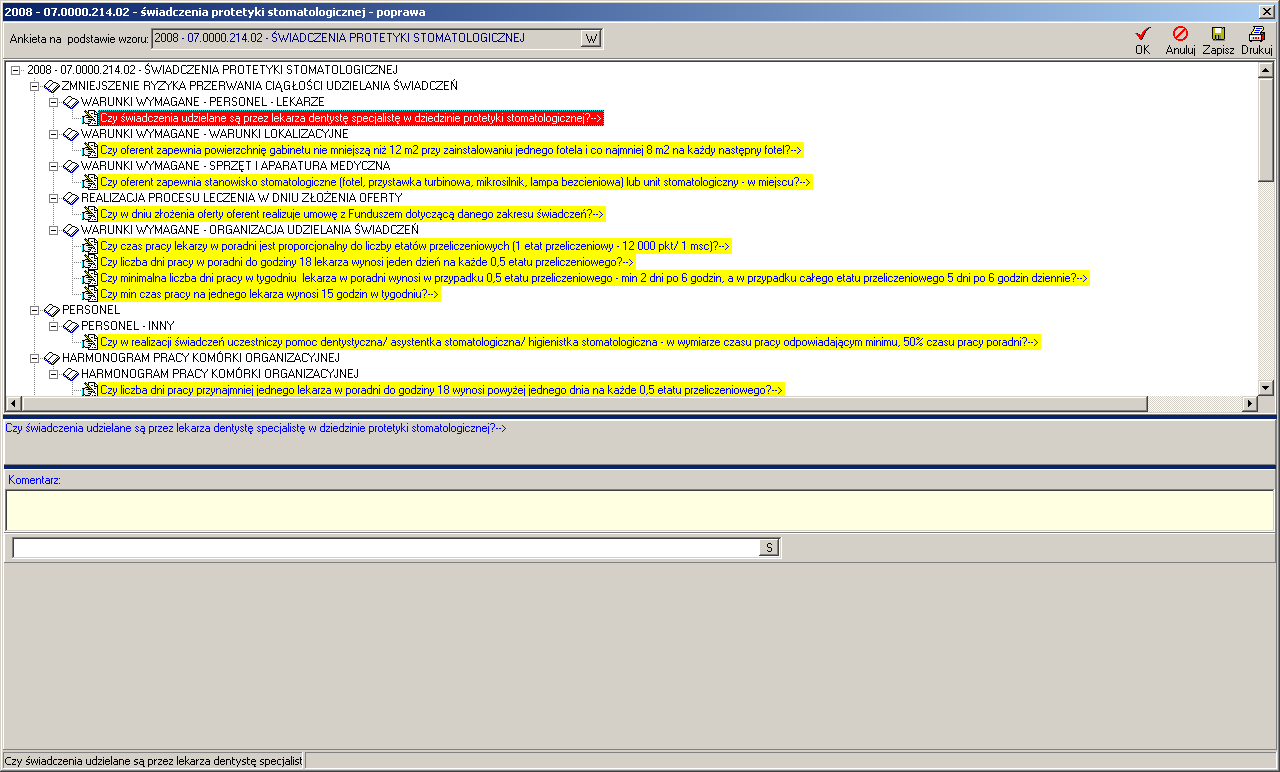
Task: Select question min czas pracy 15 godzin
Action: click(x=270, y=294)
